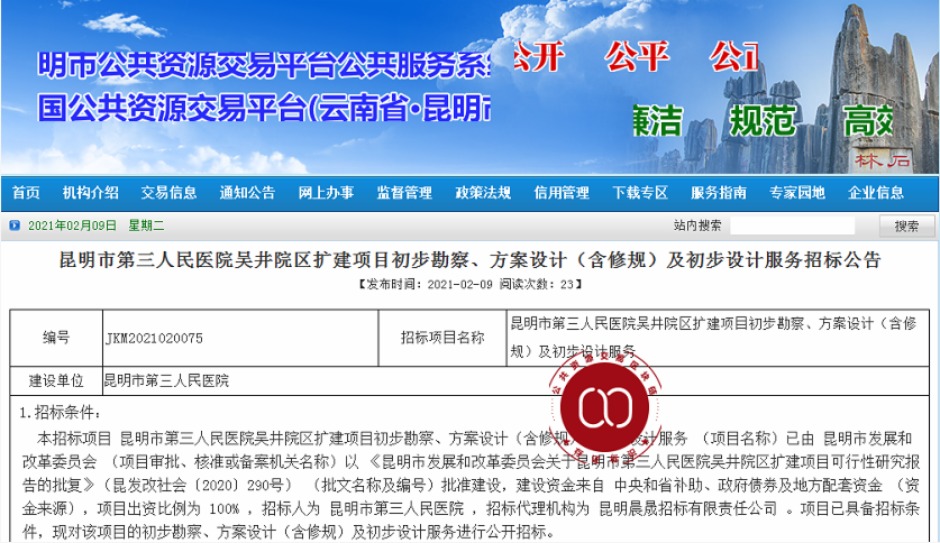This screenshot has height=543, width=940.
Task: Click the announcement headline title
Action: pos(470,261)
